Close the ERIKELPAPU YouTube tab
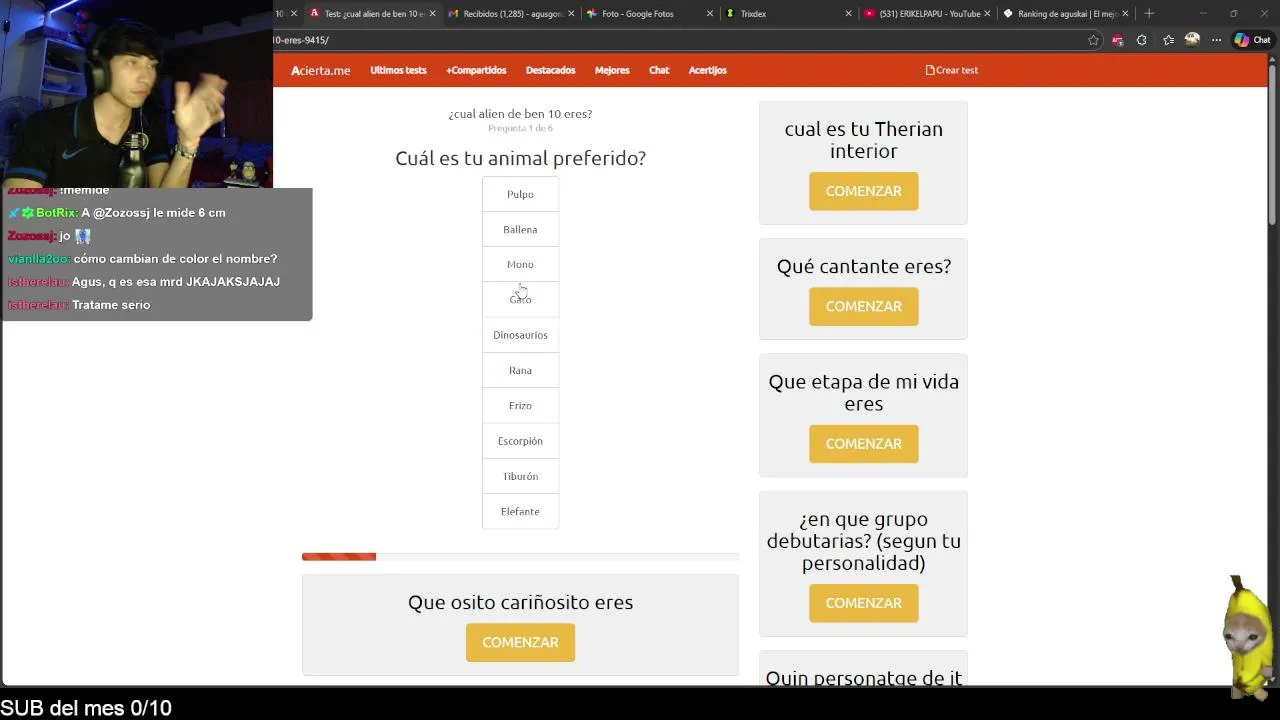The width and height of the screenshot is (1280, 720). click(987, 14)
